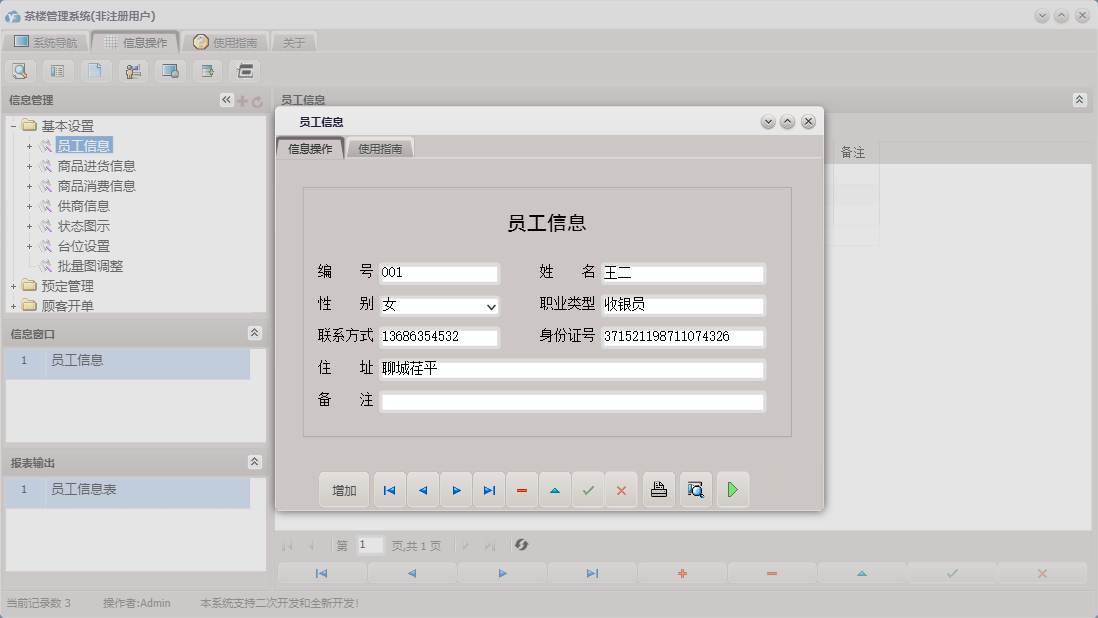The width and height of the screenshot is (1098, 618).
Task: Click the page number input field
Action: click(369, 544)
